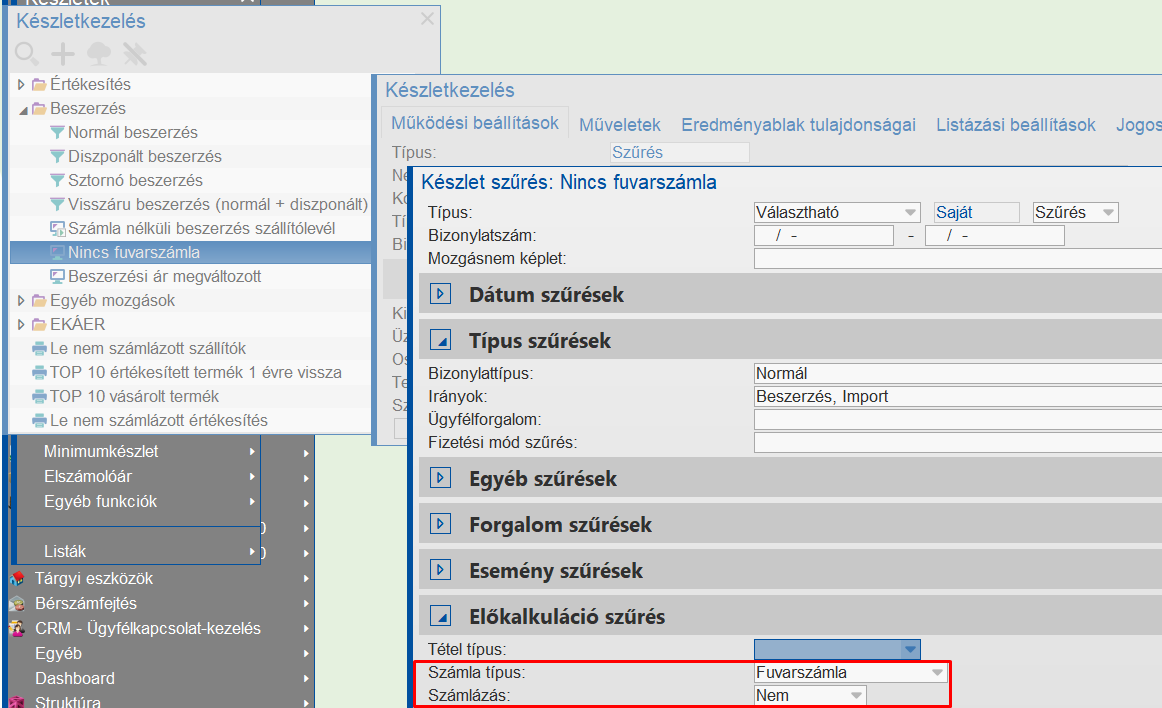
Task: Select Beszerzési ár megváltozott item
Action: coord(165,277)
